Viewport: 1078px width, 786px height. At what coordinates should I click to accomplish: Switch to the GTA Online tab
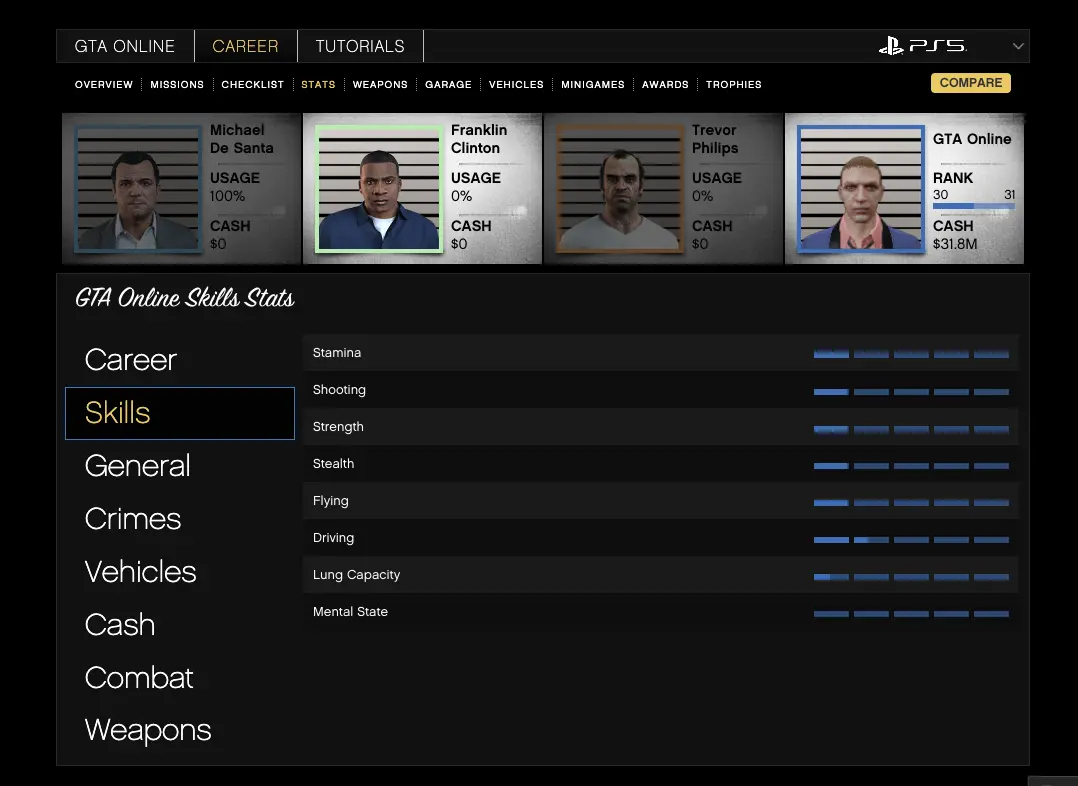(125, 46)
